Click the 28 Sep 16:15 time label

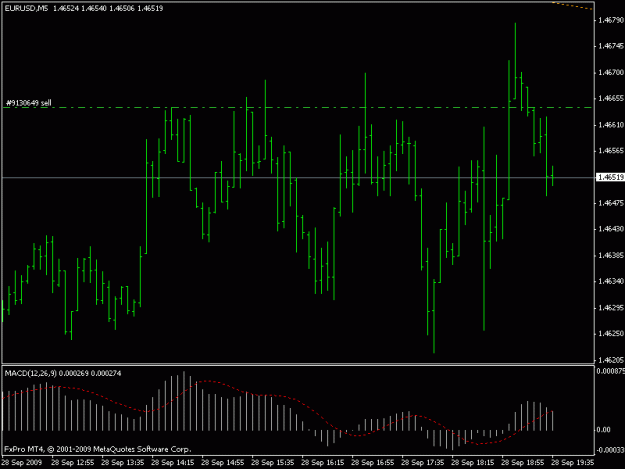click(322, 463)
